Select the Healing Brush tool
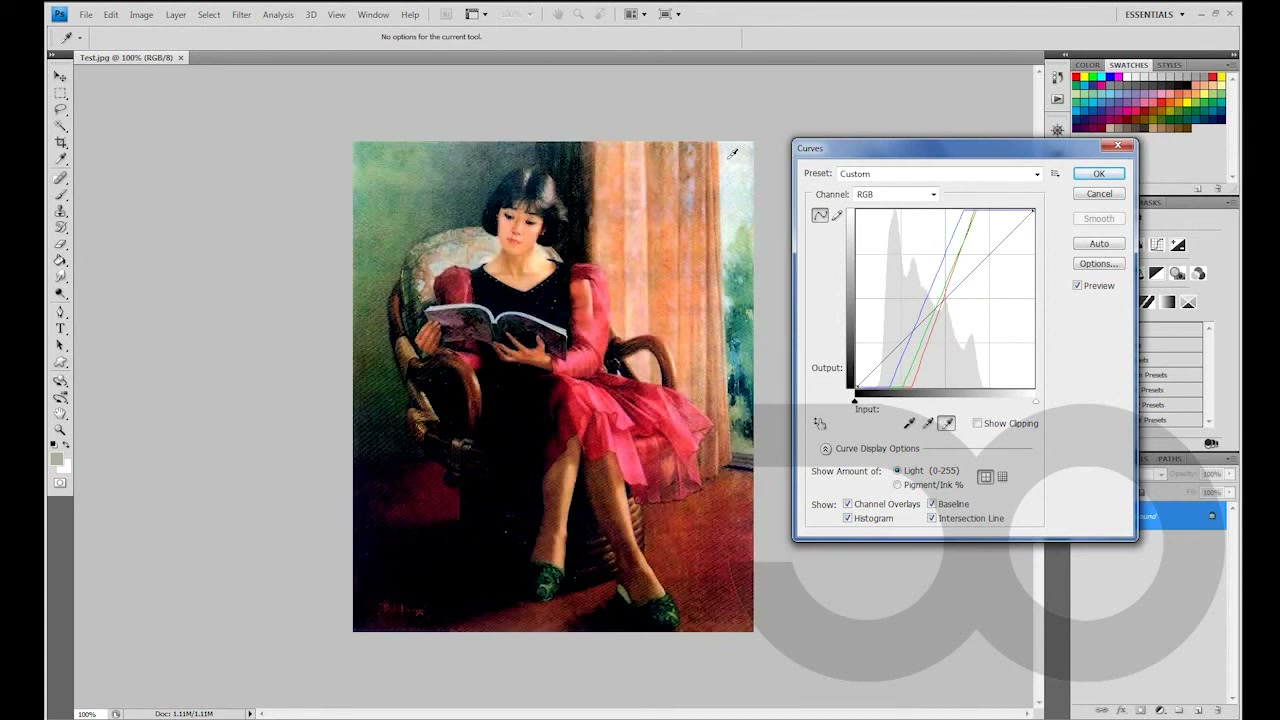The width and height of the screenshot is (1280, 720). (60, 178)
